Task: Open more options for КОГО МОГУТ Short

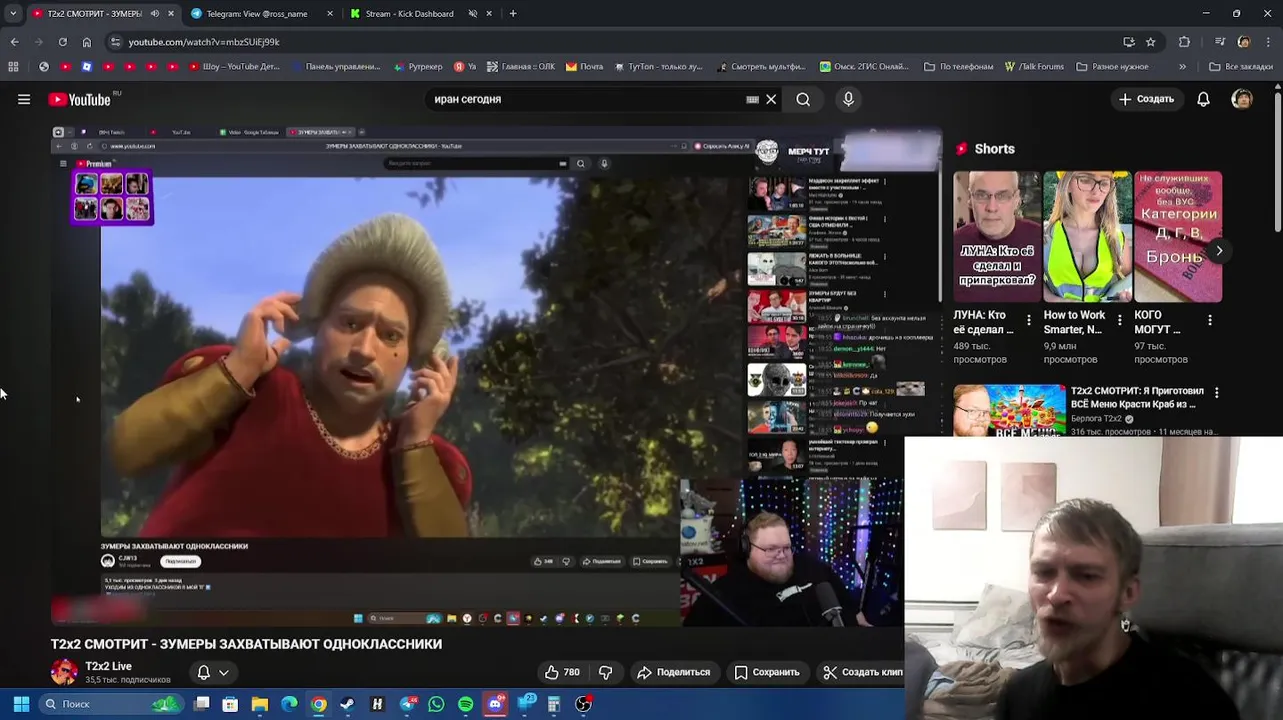Action: coord(1210,320)
